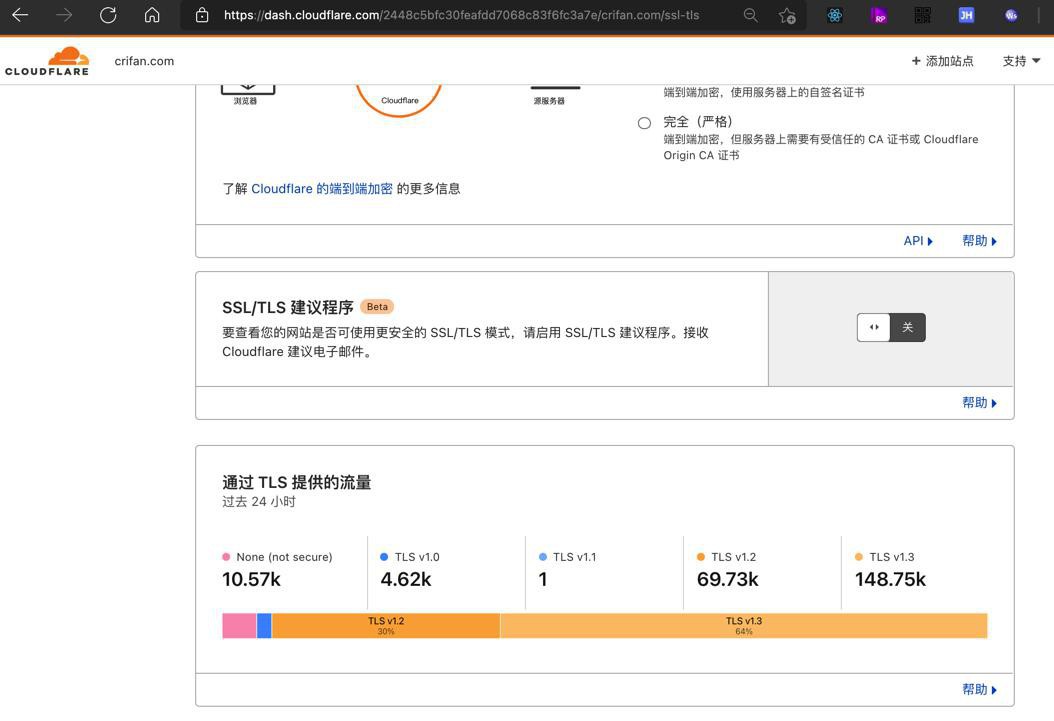
Task: Toggle the SSL/TLS 建议程序 switch
Action: click(891, 327)
